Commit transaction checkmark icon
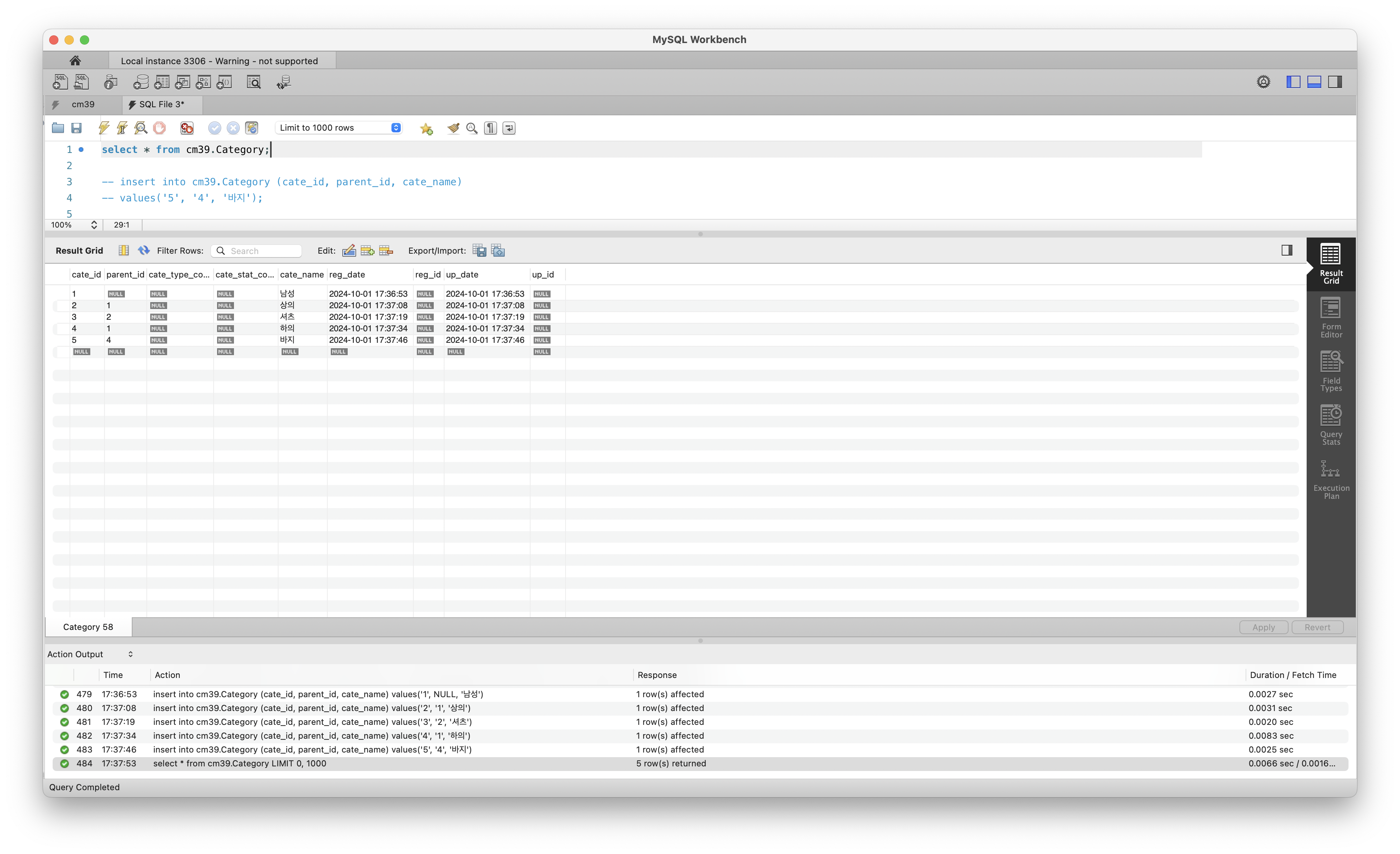The height and width of the screenshot is (854, 1400). tap(215, 128)
